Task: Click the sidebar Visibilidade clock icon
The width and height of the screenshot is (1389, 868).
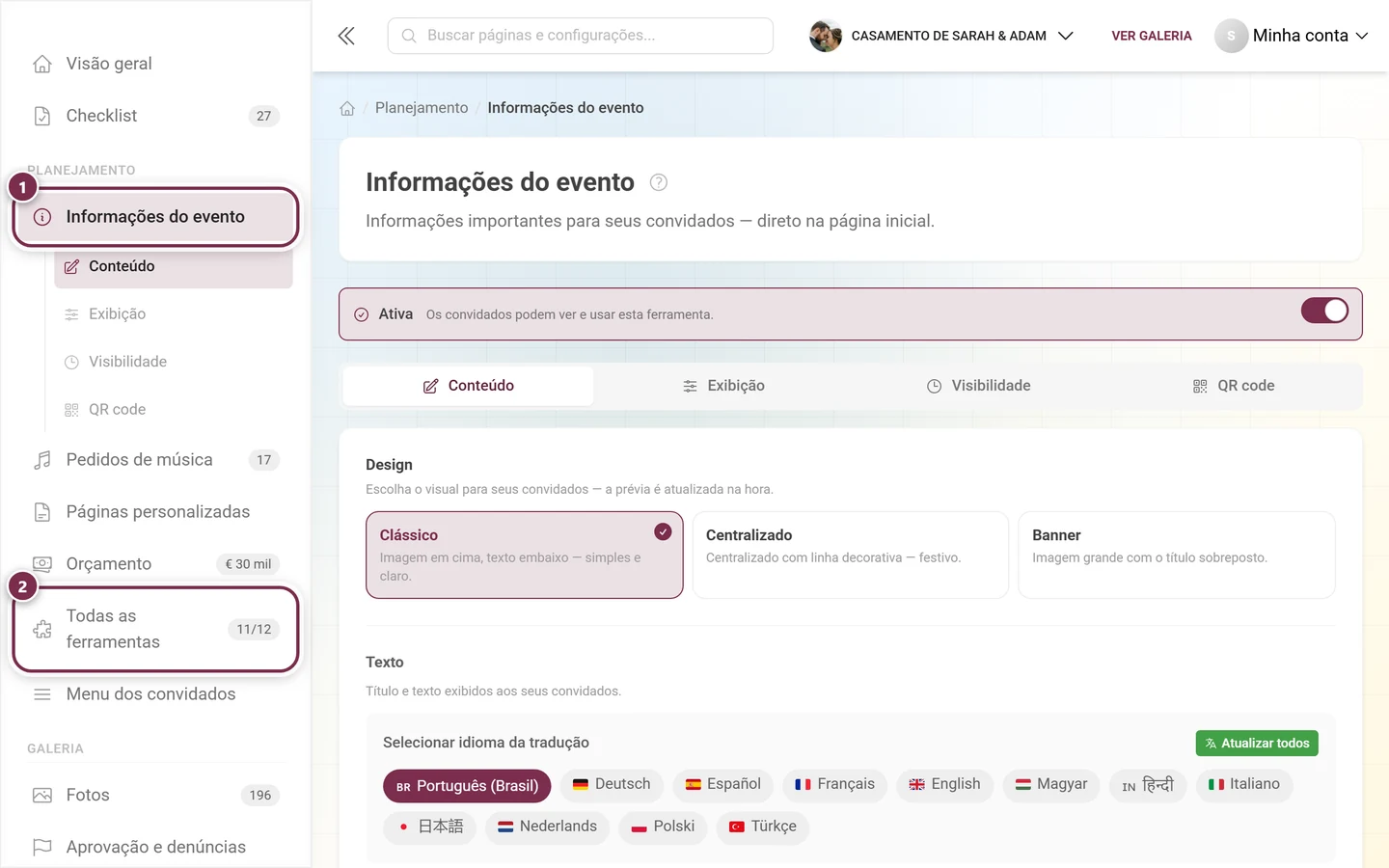Action: click(x=71, y=362)
